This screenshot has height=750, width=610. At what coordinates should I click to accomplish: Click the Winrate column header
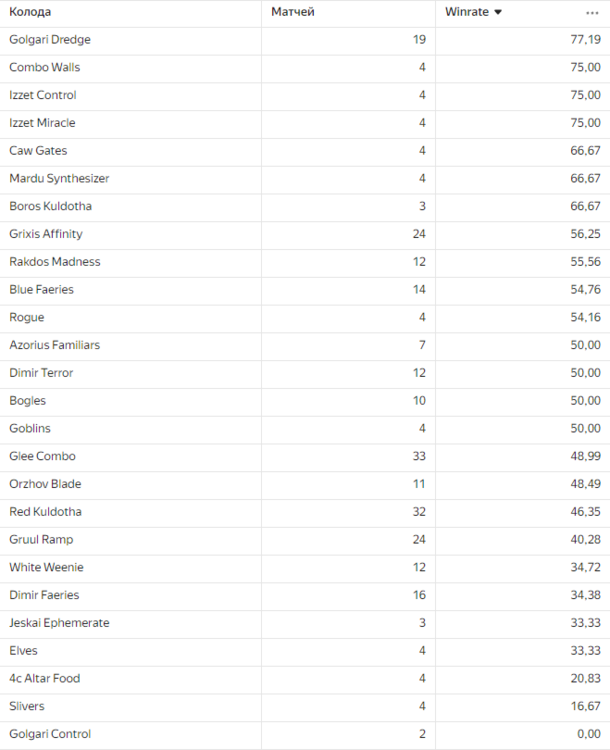coord(464,12)
